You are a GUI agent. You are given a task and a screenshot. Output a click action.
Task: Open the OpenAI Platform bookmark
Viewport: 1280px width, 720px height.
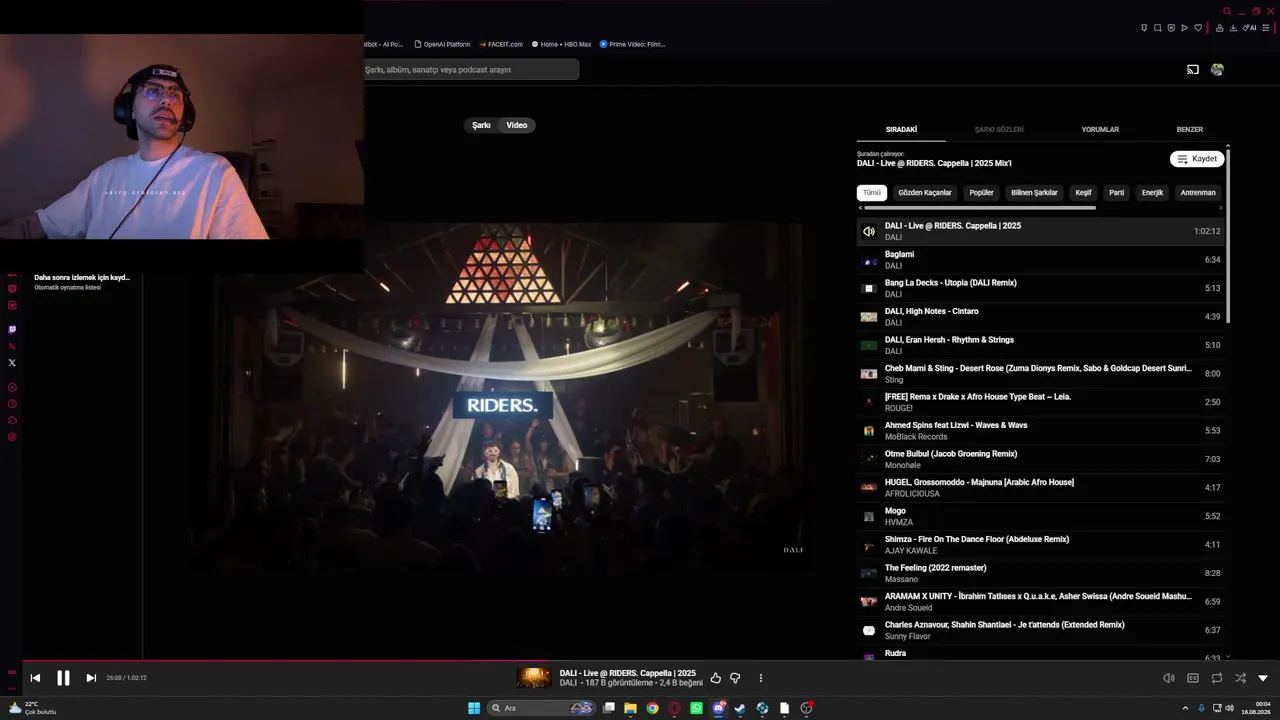(442, 44)
